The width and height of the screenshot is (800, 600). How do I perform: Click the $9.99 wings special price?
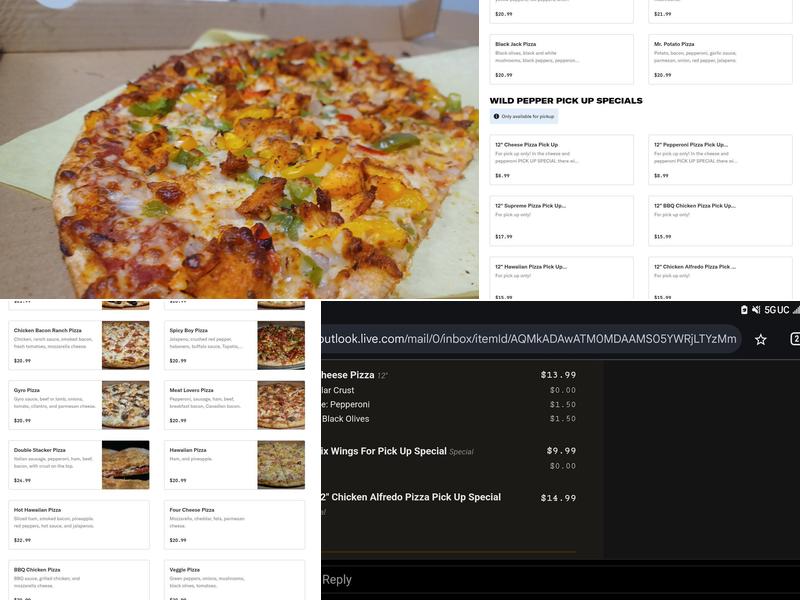point(561,451)
